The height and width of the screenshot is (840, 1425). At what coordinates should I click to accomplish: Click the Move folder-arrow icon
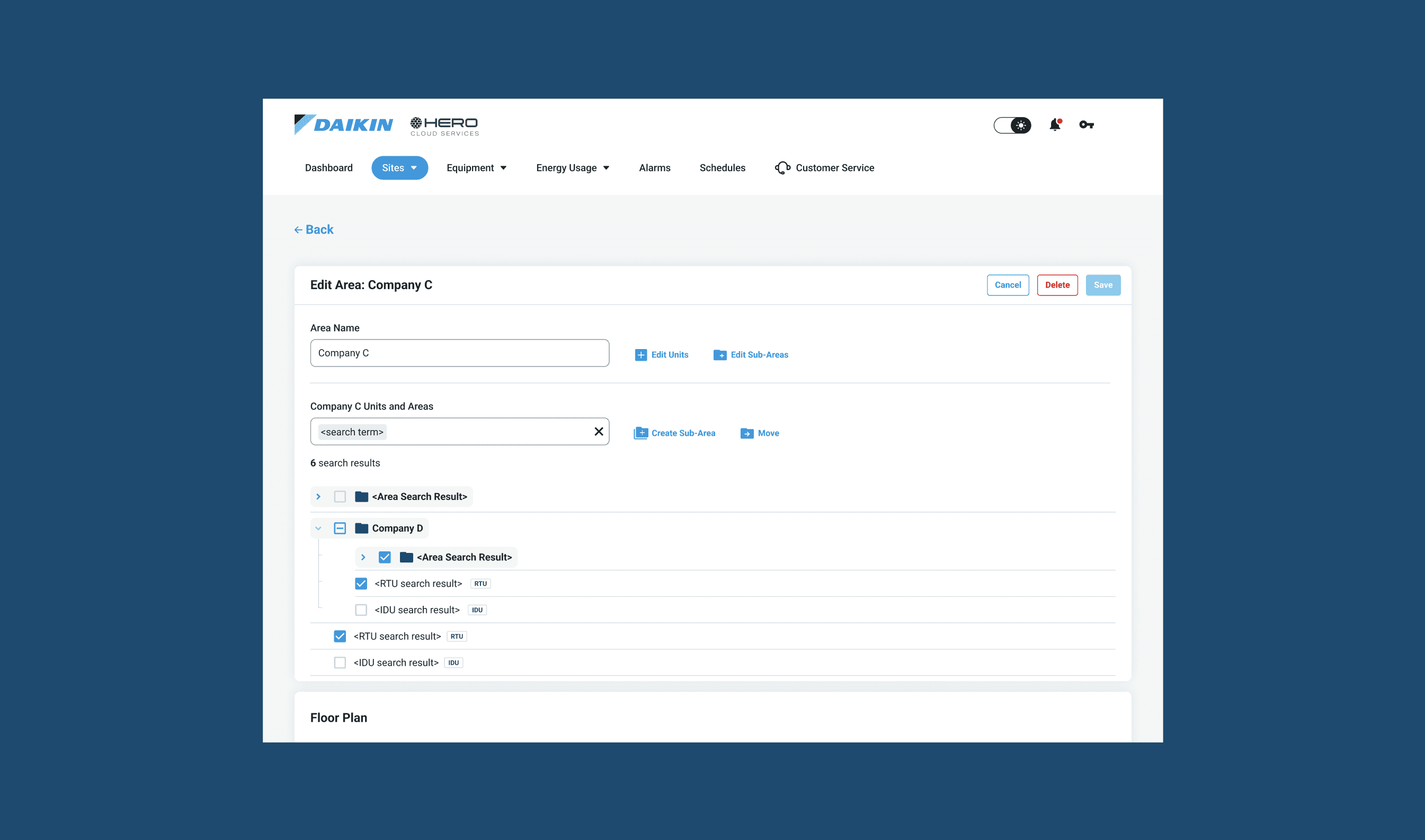tap(746, 433)
